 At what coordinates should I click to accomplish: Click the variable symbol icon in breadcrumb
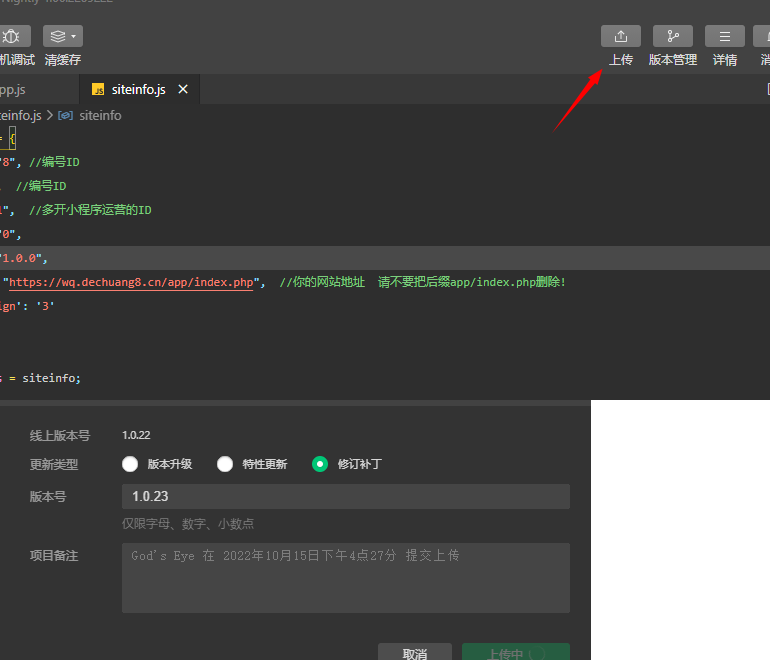click(65, 116)
